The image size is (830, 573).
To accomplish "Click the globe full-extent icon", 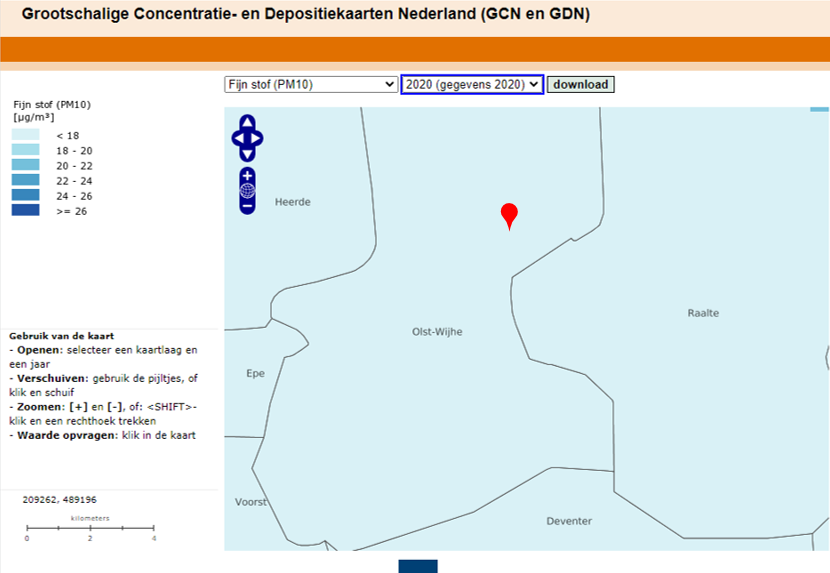I will click(247, 191).
